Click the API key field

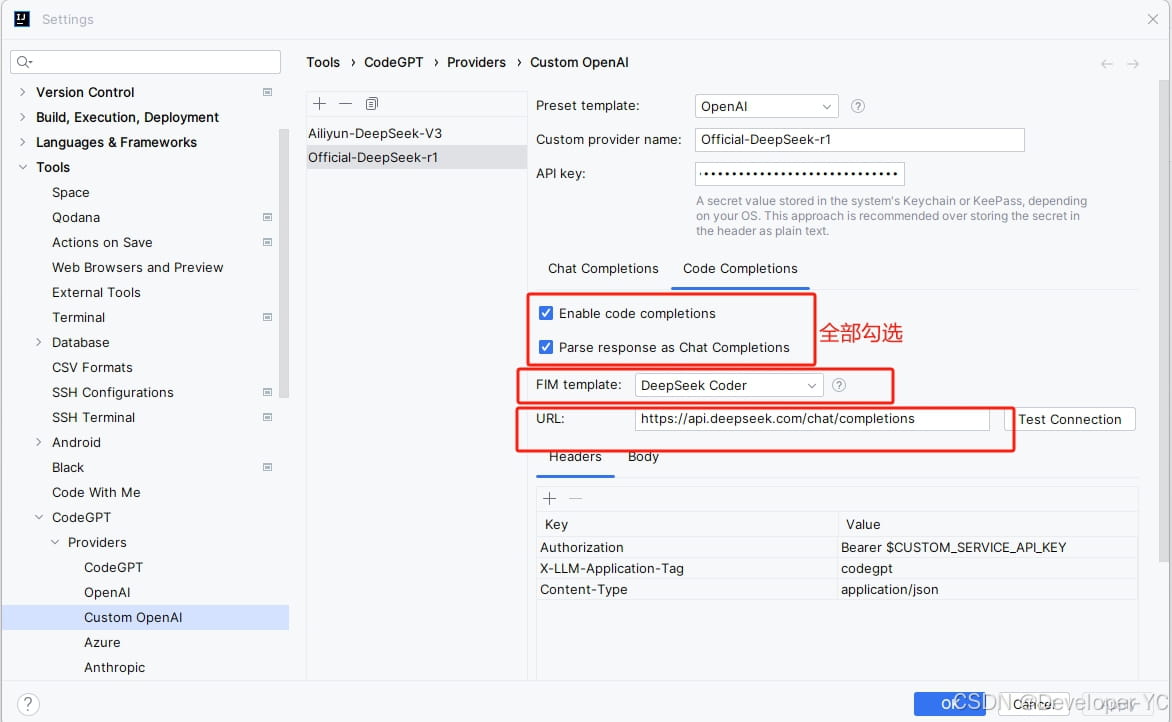click(800, 174)
